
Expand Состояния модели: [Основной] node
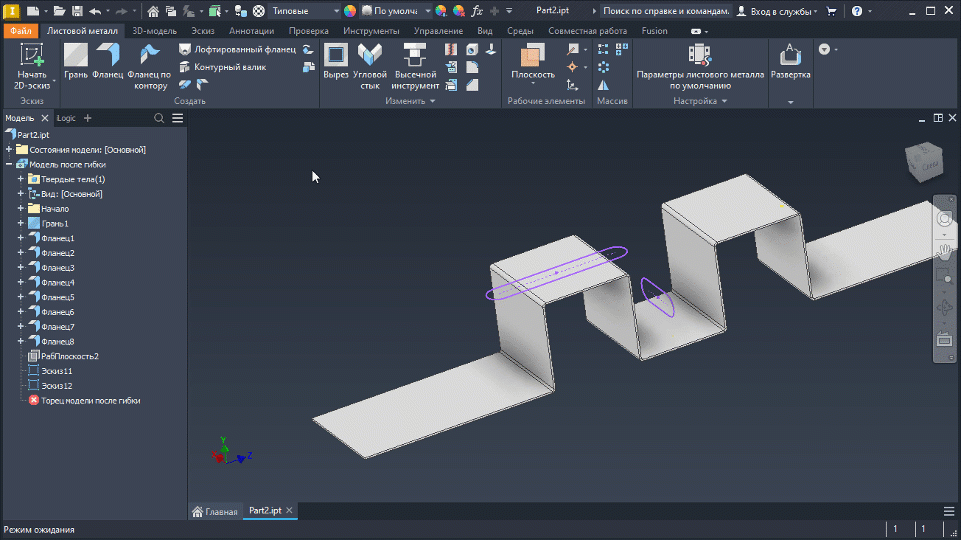9,150
